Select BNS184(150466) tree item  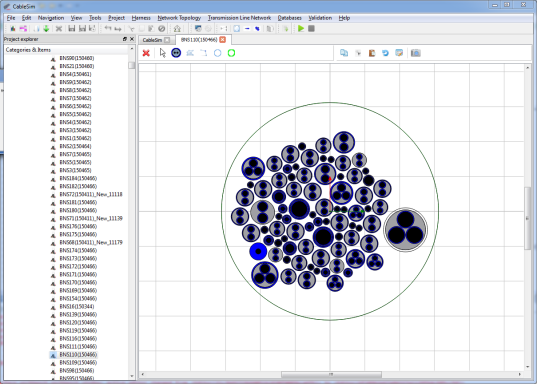pos(78,178)
